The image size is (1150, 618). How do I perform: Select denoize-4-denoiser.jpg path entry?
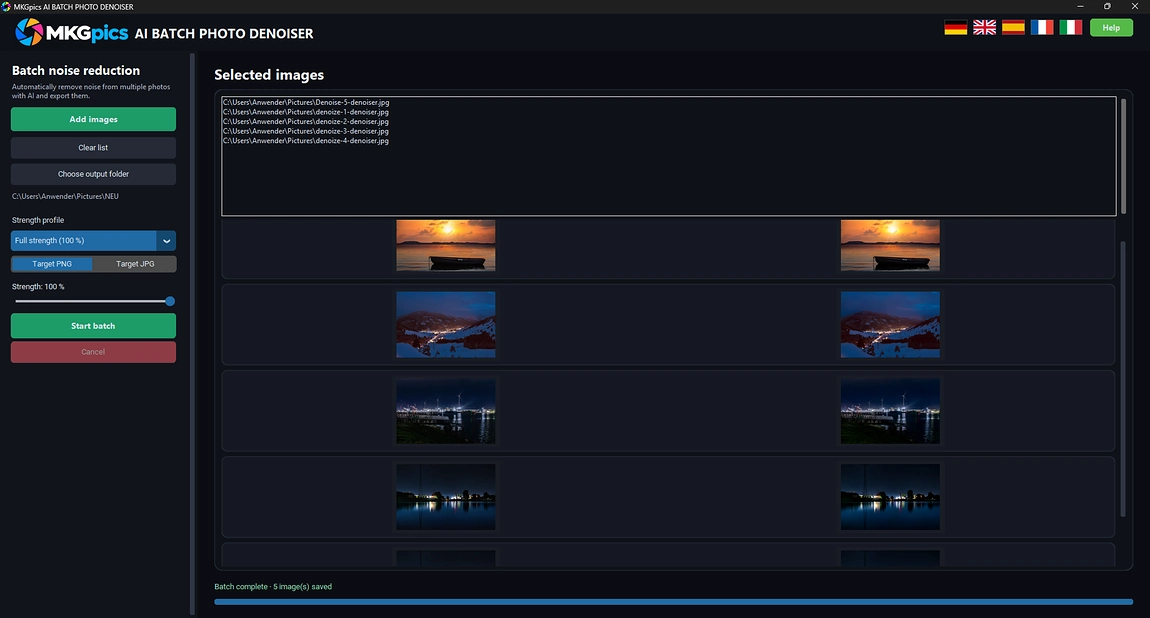click(306, 141)
